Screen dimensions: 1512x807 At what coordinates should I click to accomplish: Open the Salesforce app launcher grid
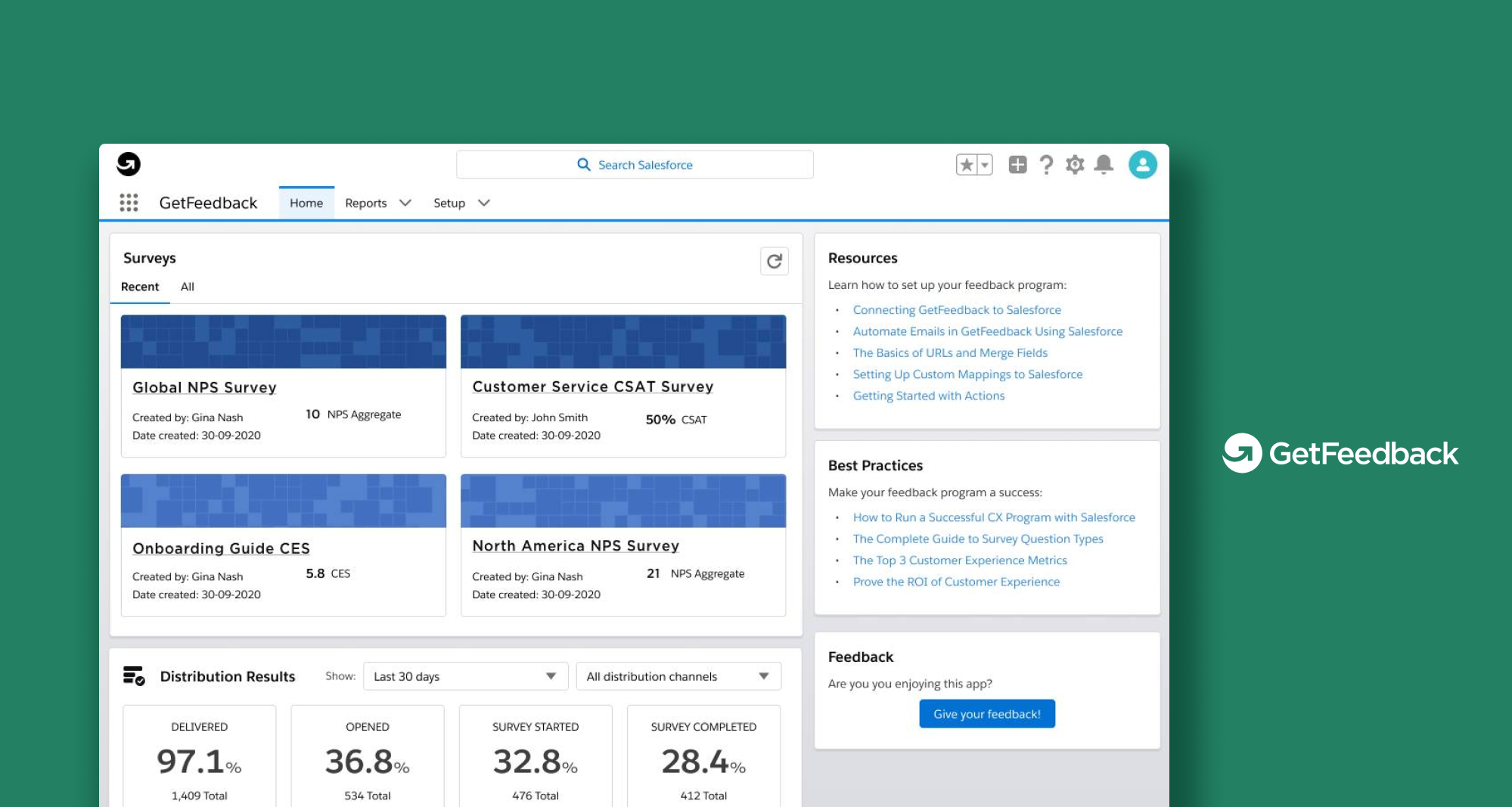coord(129,203)
